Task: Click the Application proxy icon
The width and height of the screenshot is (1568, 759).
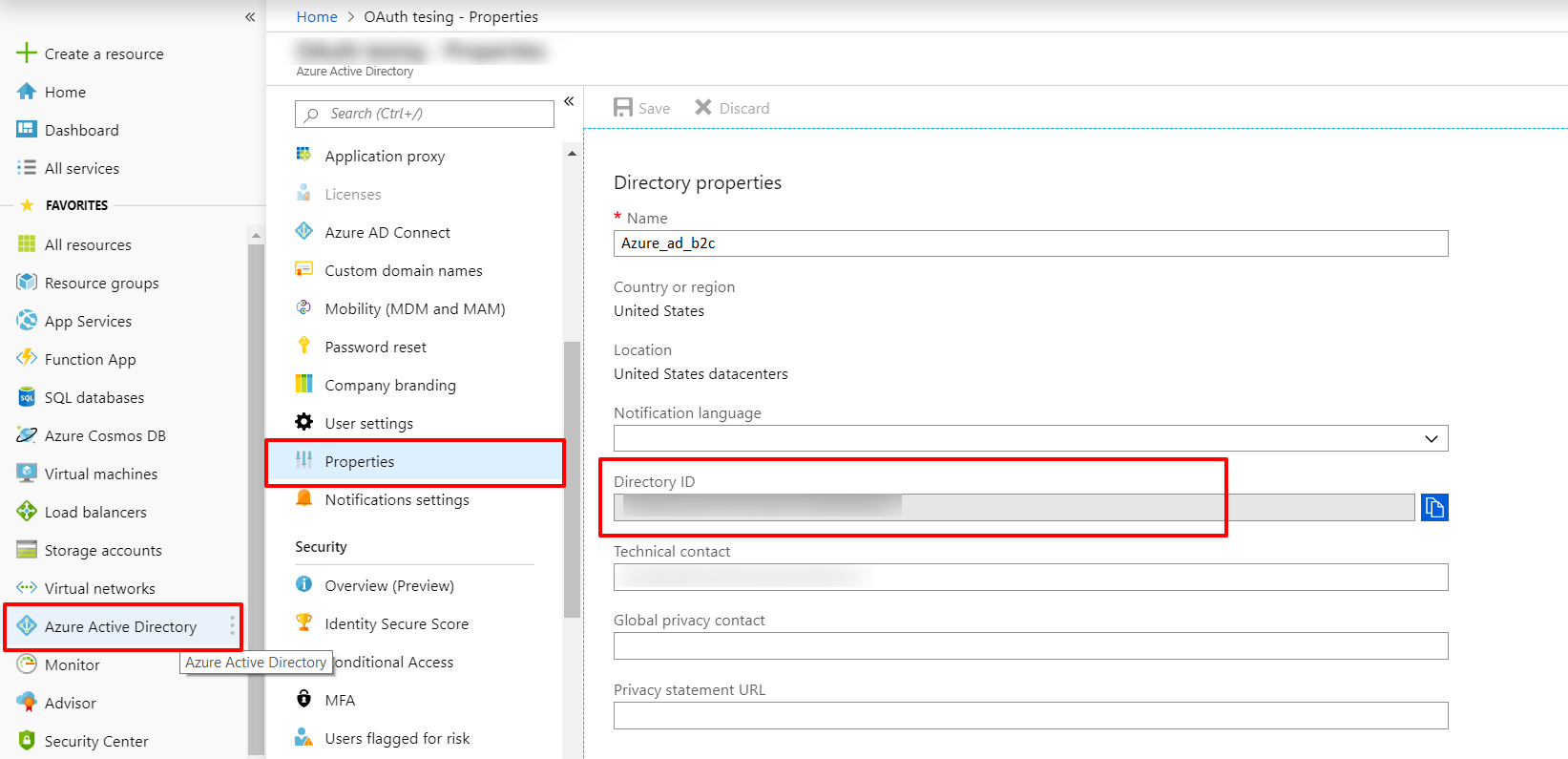Action: coord(303,155)
